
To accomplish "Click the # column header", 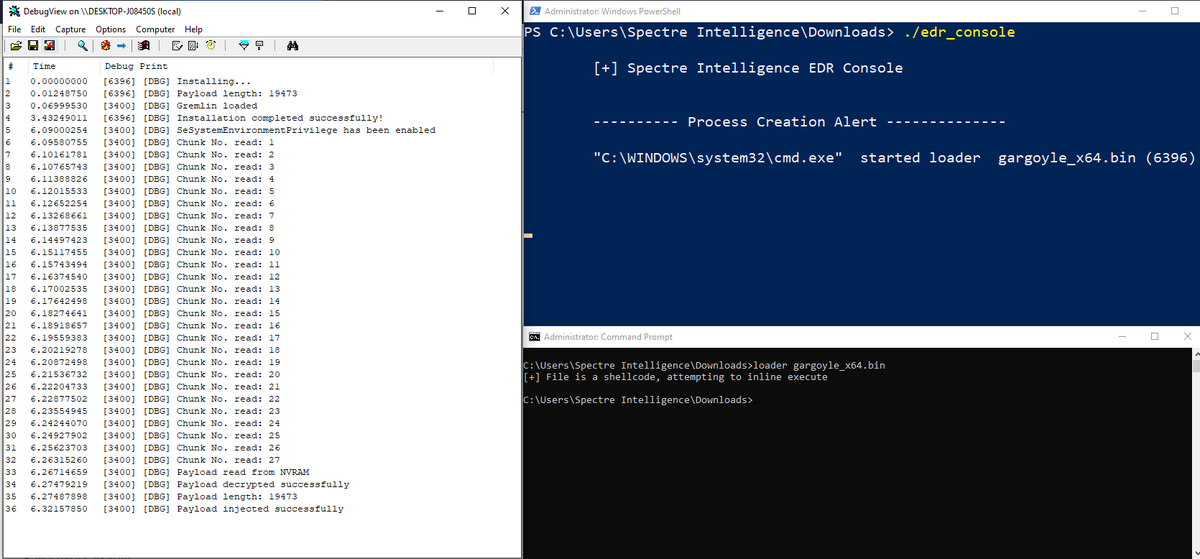I will pos(13,65).
